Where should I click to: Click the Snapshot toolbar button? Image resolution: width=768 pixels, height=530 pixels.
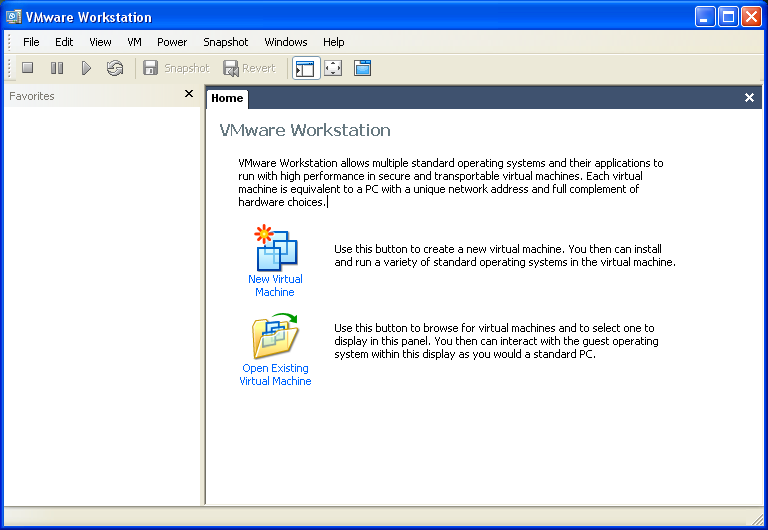click(176, 68)
